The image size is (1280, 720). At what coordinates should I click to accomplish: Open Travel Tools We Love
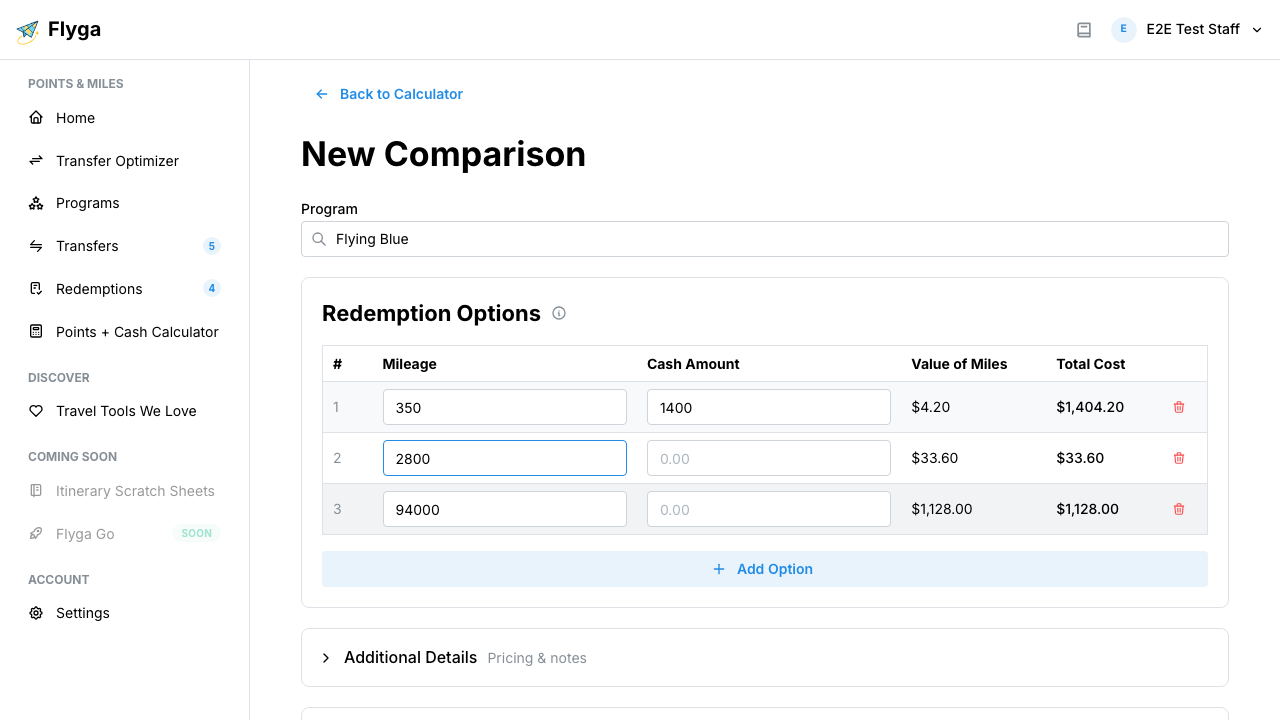(124, 411)
